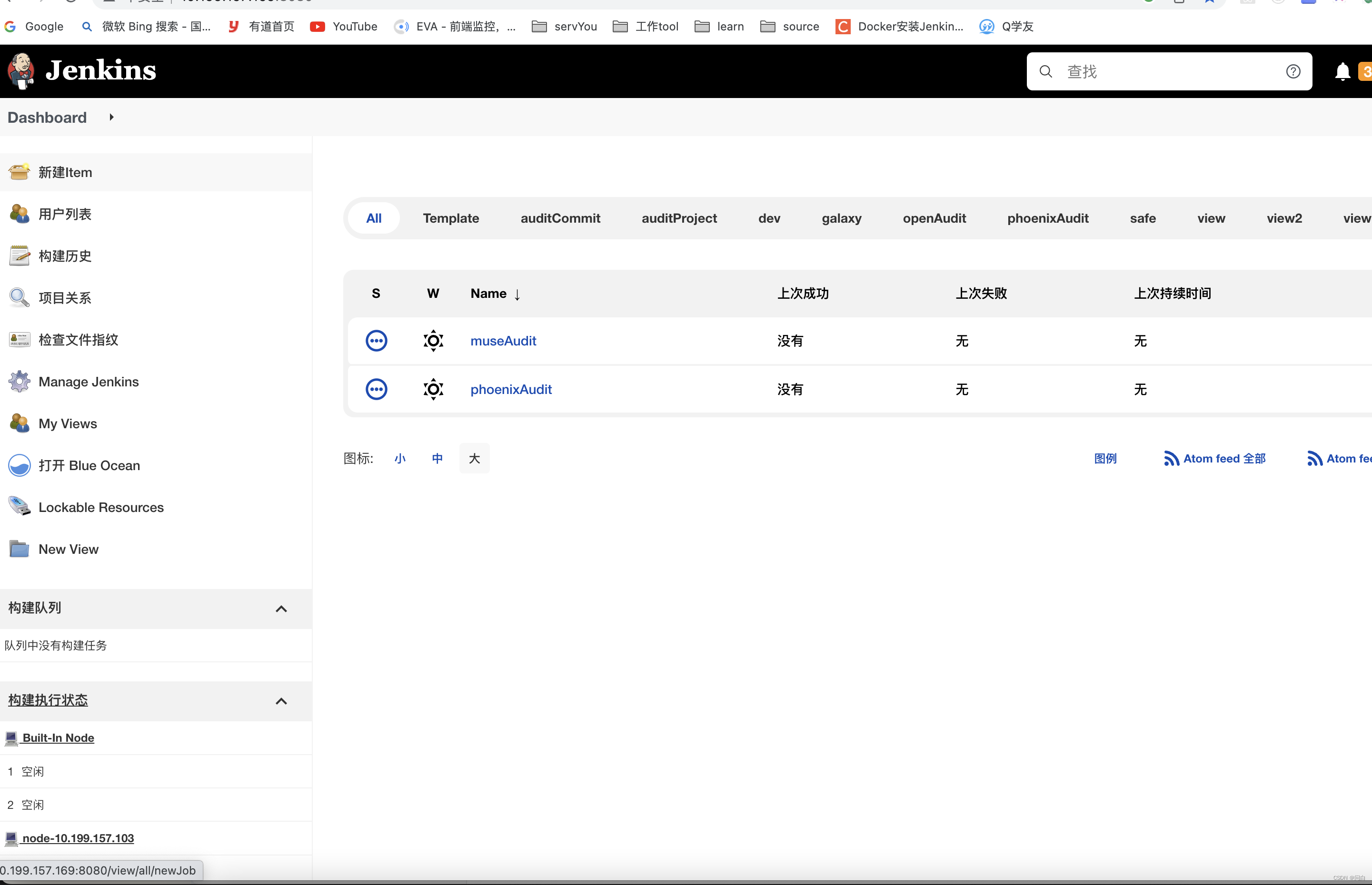This screenshot has width=1372, height=885.
Task: Click museAudit build status icon
Action: click(376, 341)
